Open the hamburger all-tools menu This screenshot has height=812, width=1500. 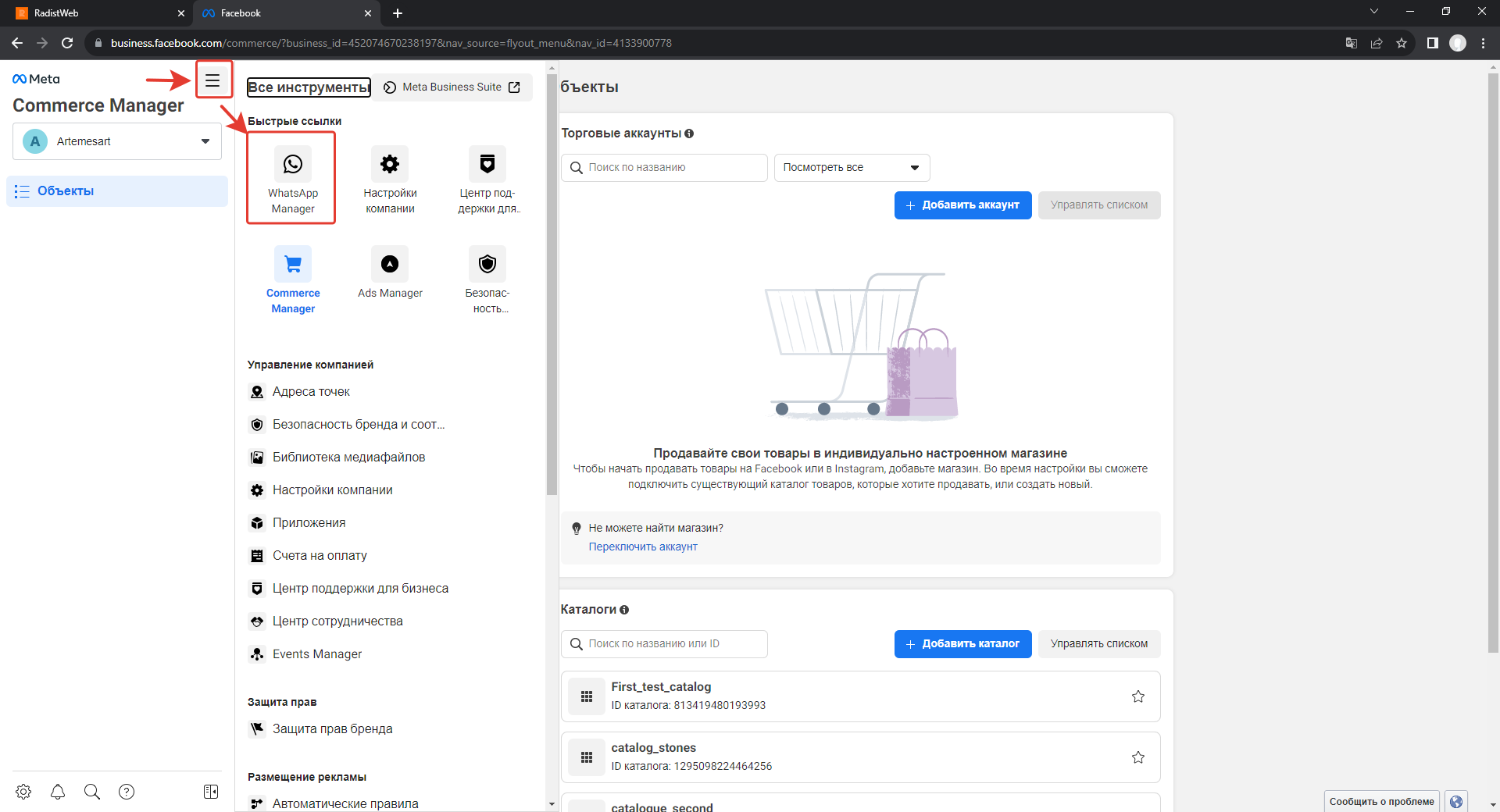coord(212,80)
